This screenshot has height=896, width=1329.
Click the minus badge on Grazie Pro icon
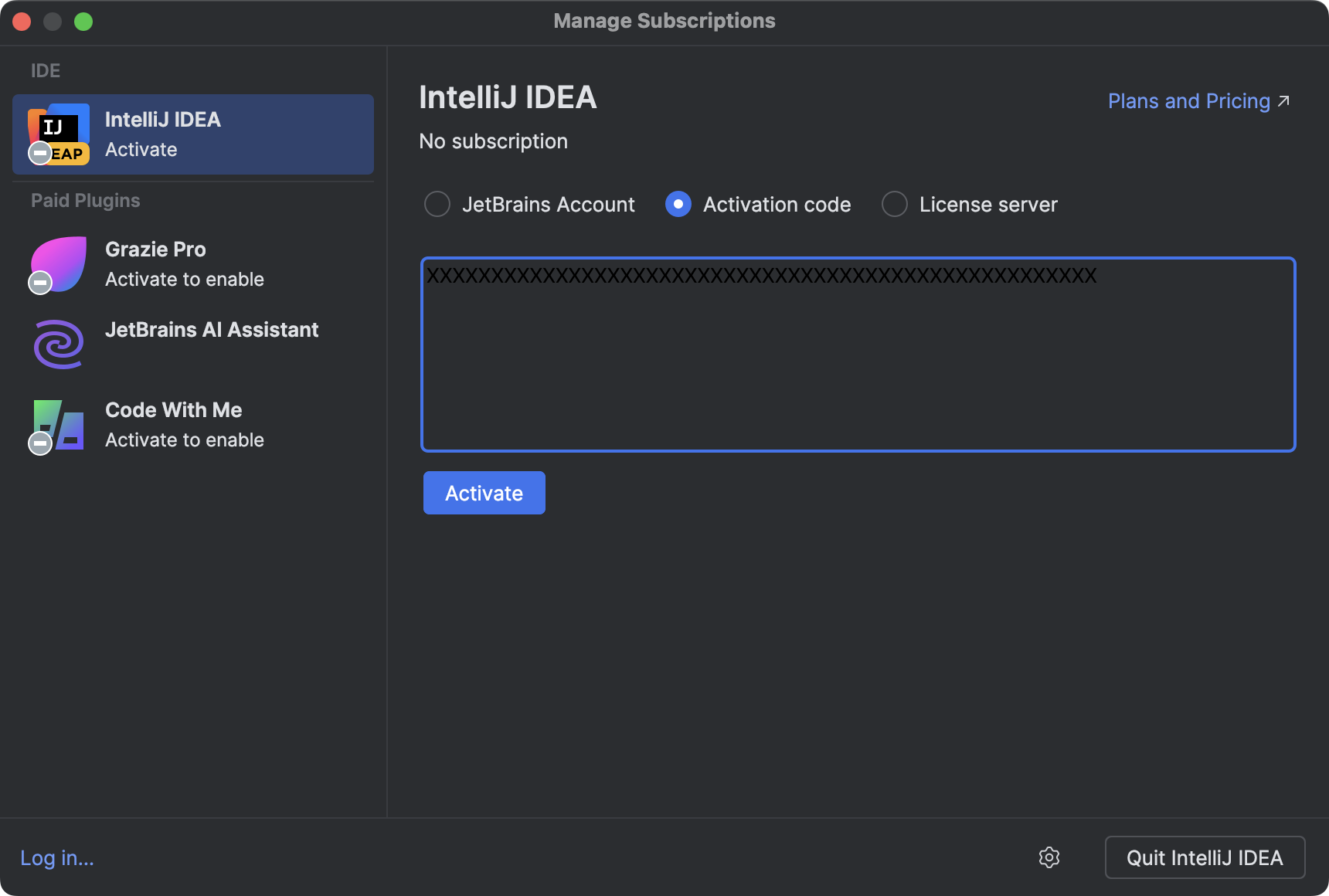tap(39, 282)
